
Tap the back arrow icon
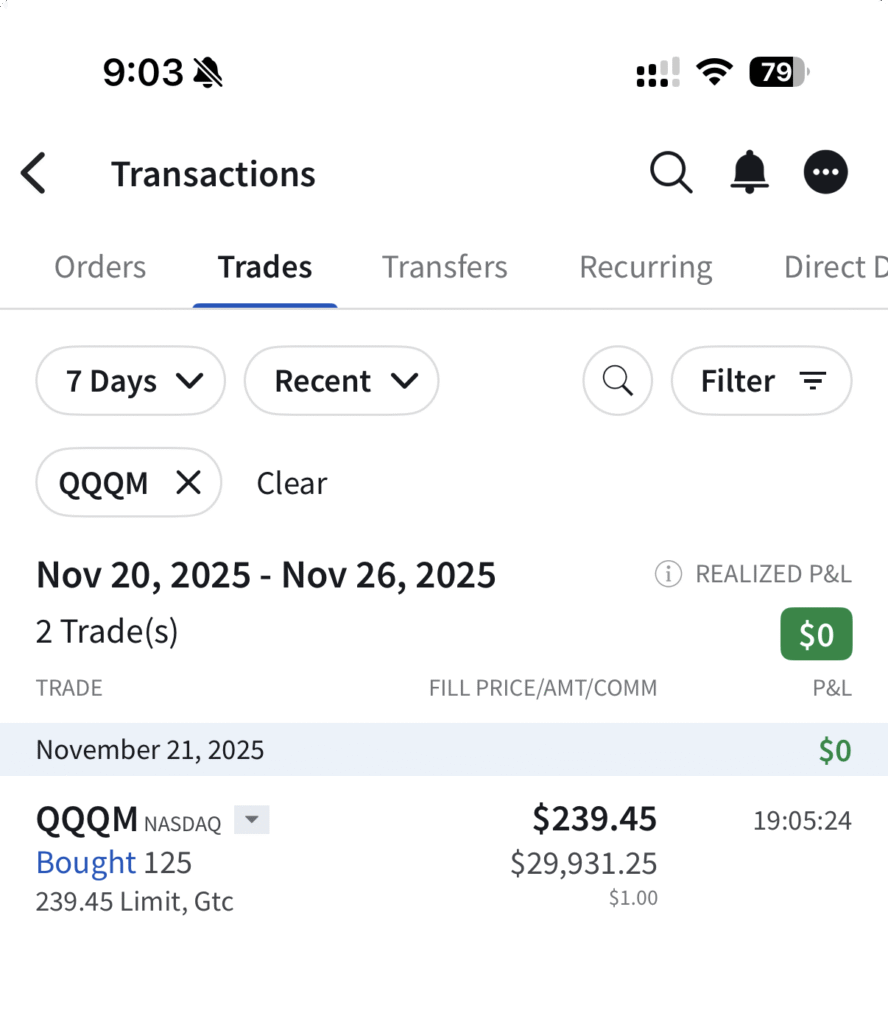[x=34, y=173]
